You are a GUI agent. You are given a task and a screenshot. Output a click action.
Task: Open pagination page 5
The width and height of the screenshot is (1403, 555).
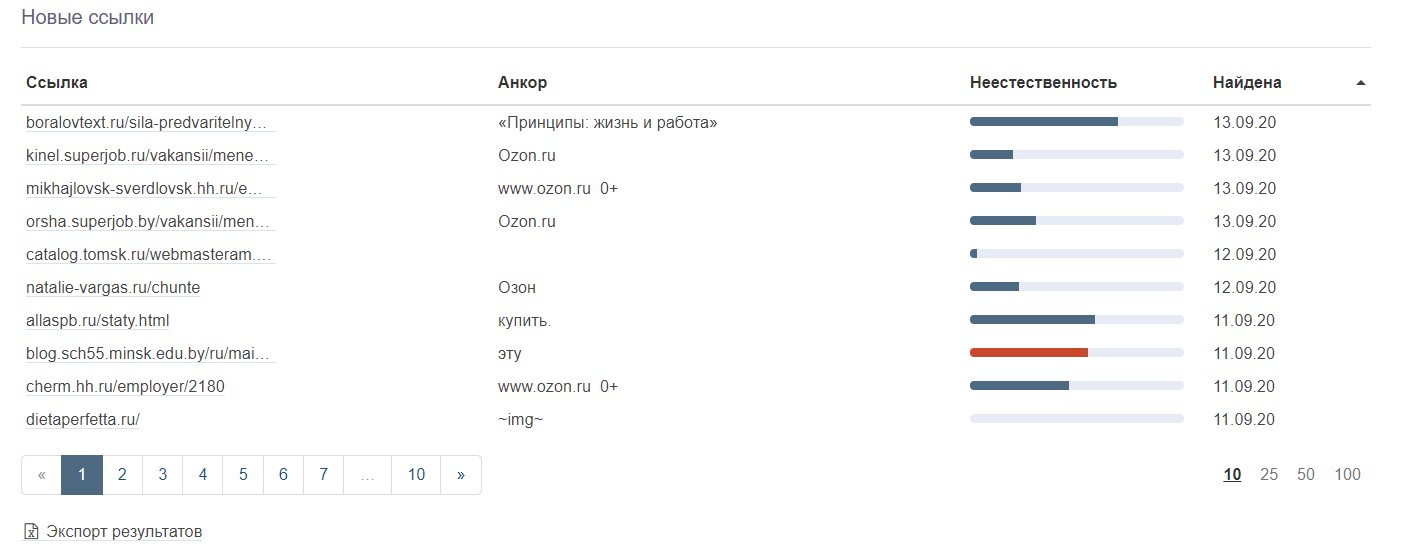click(243, 475)
